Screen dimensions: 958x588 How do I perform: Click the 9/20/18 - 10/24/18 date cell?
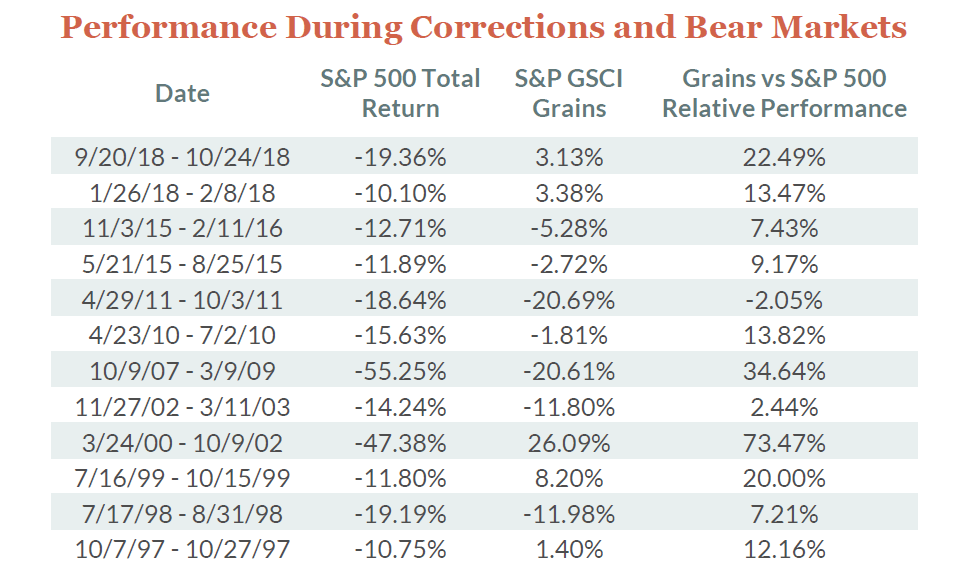182,156
